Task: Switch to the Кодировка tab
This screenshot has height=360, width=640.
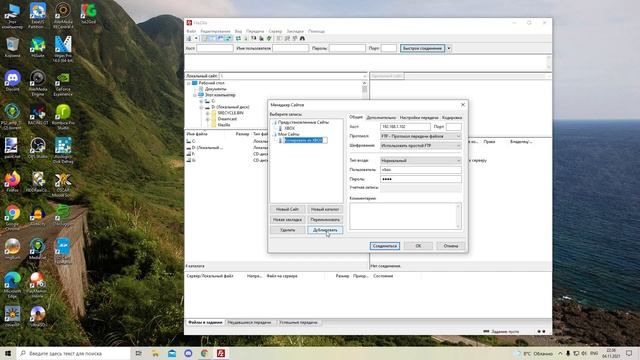Action: pos(452,118)
